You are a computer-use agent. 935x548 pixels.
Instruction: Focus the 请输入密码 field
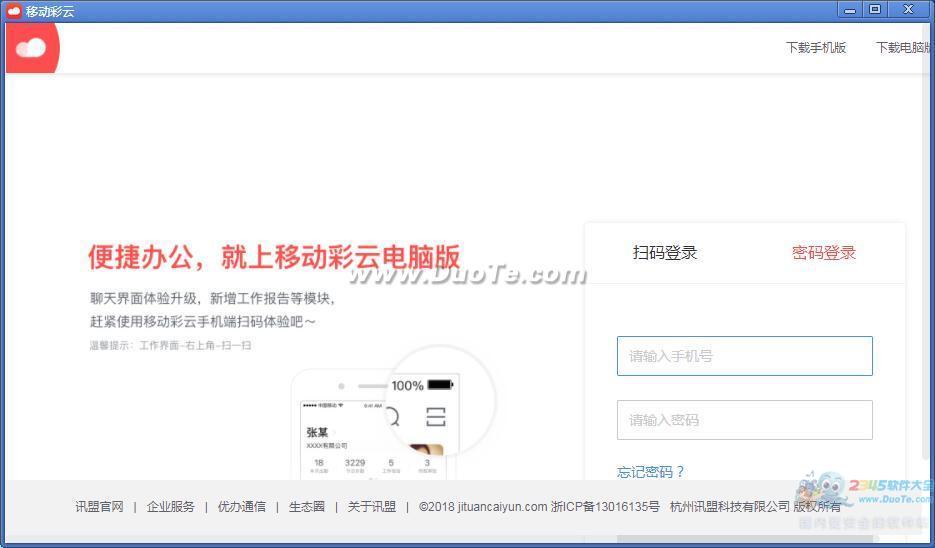[745, 420]
